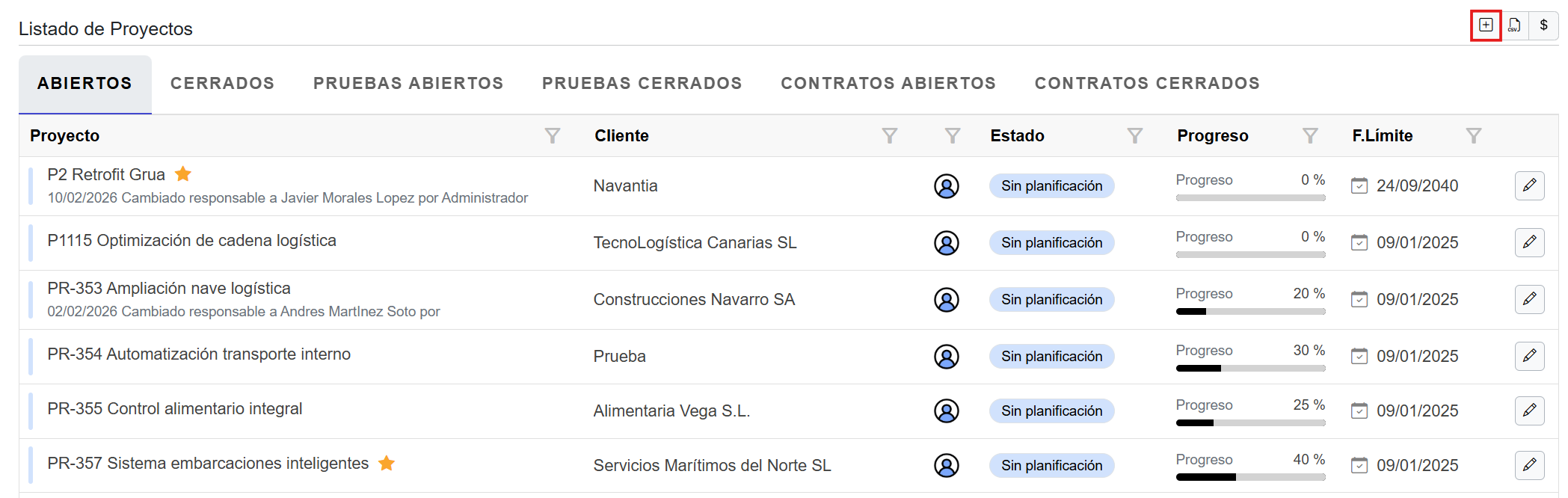Open the calendar icon for date 24/09/2040

(1359, 185)
